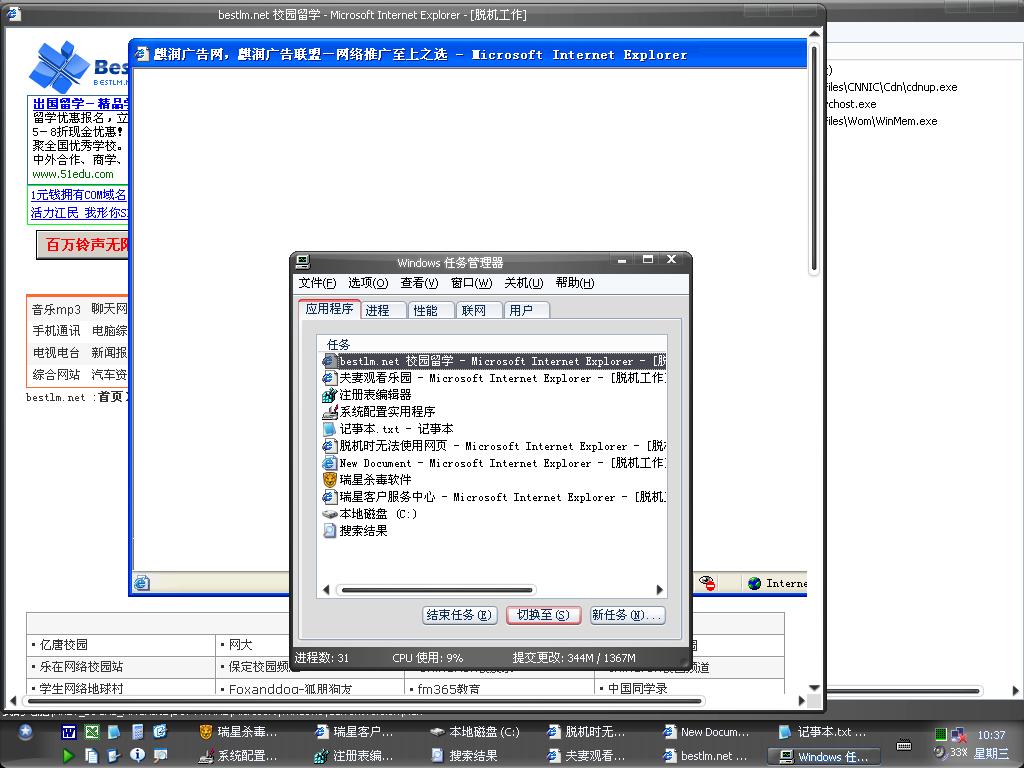
Task: Click the popup blocker status bar icon
Action: tap(707, 583)
